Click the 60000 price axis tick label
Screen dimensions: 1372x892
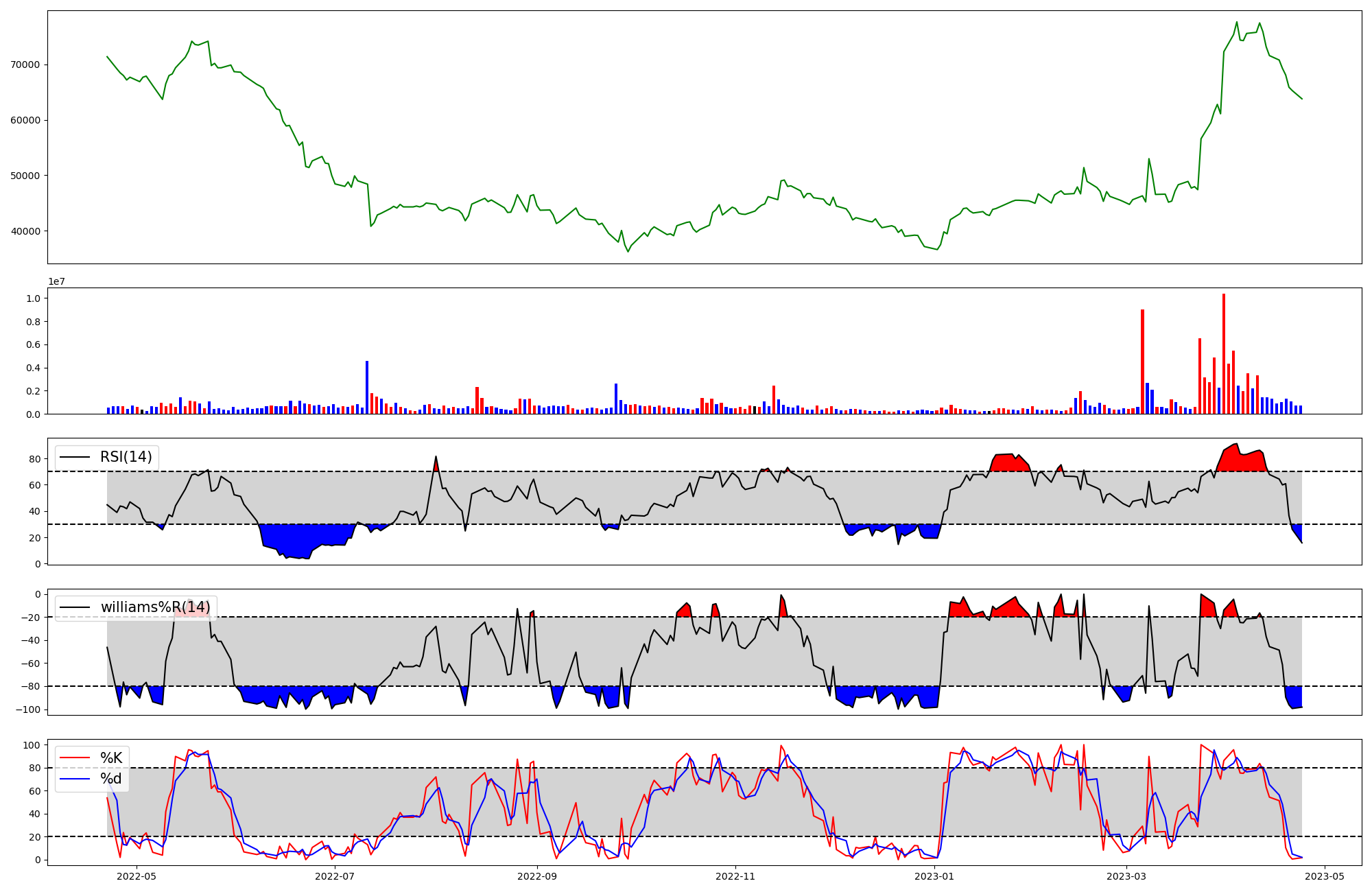click(25, 121)
